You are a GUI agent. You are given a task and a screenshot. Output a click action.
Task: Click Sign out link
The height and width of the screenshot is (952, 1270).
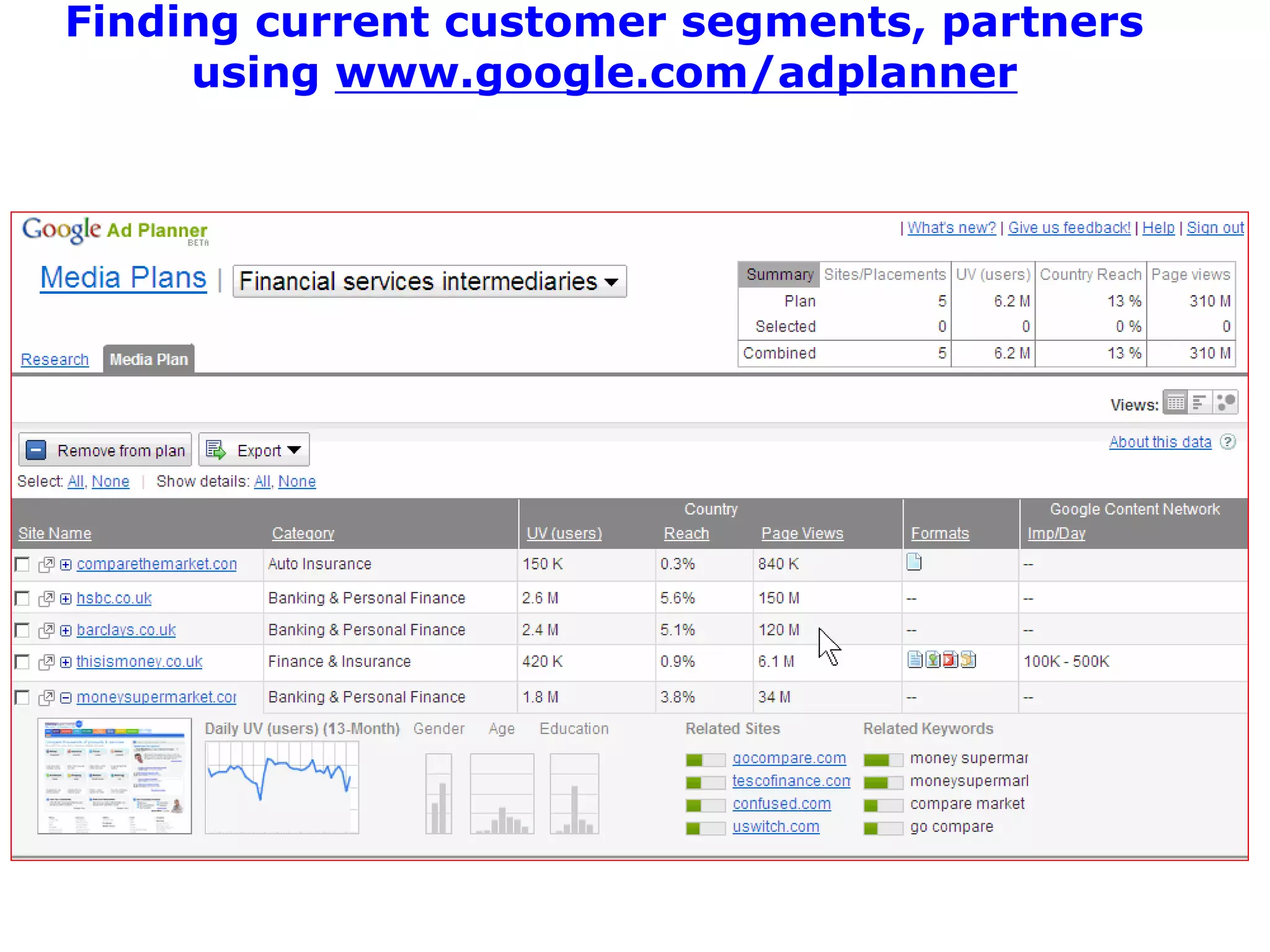[1215, 227]
